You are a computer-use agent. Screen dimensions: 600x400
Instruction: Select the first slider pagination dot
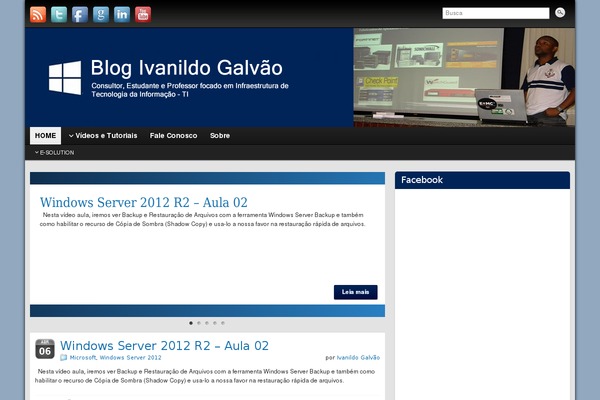coord(191,323)
